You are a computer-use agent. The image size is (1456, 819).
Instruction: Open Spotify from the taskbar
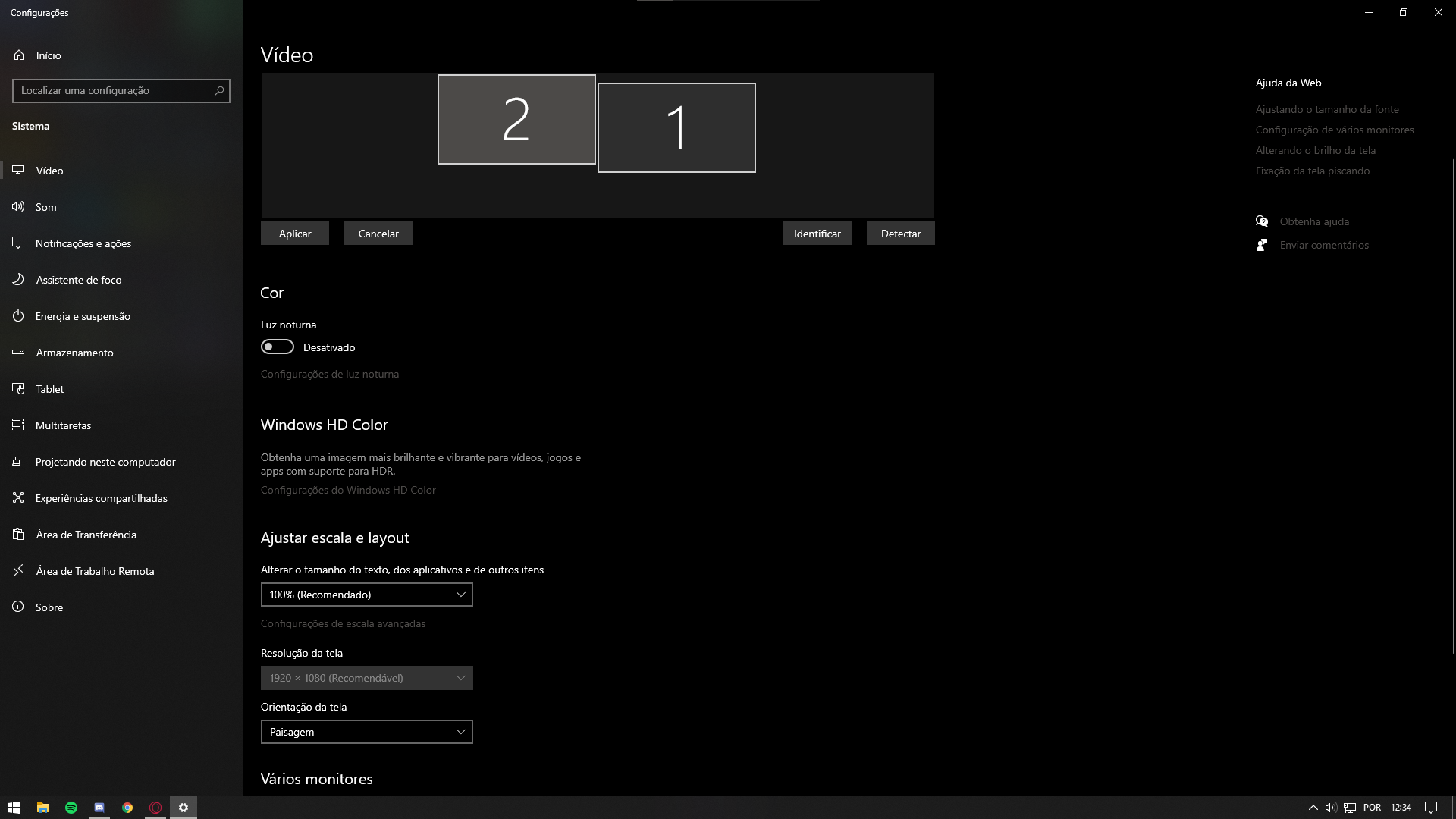click(71, 808)
